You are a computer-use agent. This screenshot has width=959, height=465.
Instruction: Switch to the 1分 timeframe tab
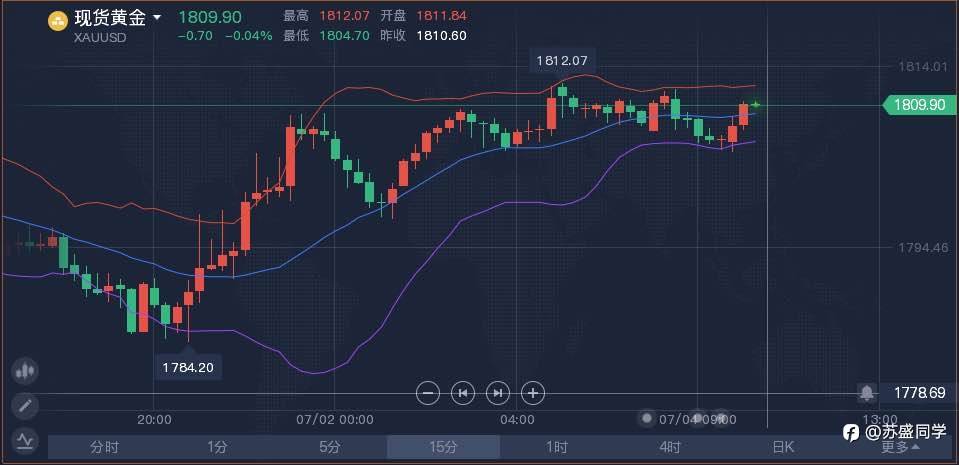(217, 447)
